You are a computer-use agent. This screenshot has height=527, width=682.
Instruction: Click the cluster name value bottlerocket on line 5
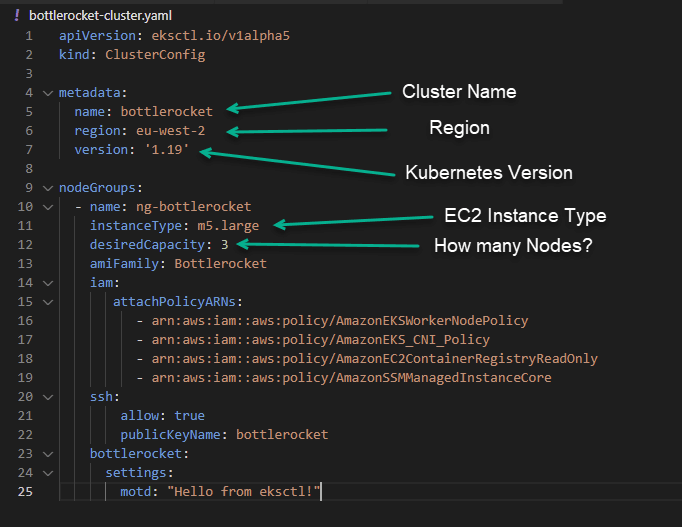click(x=167, y=112)
